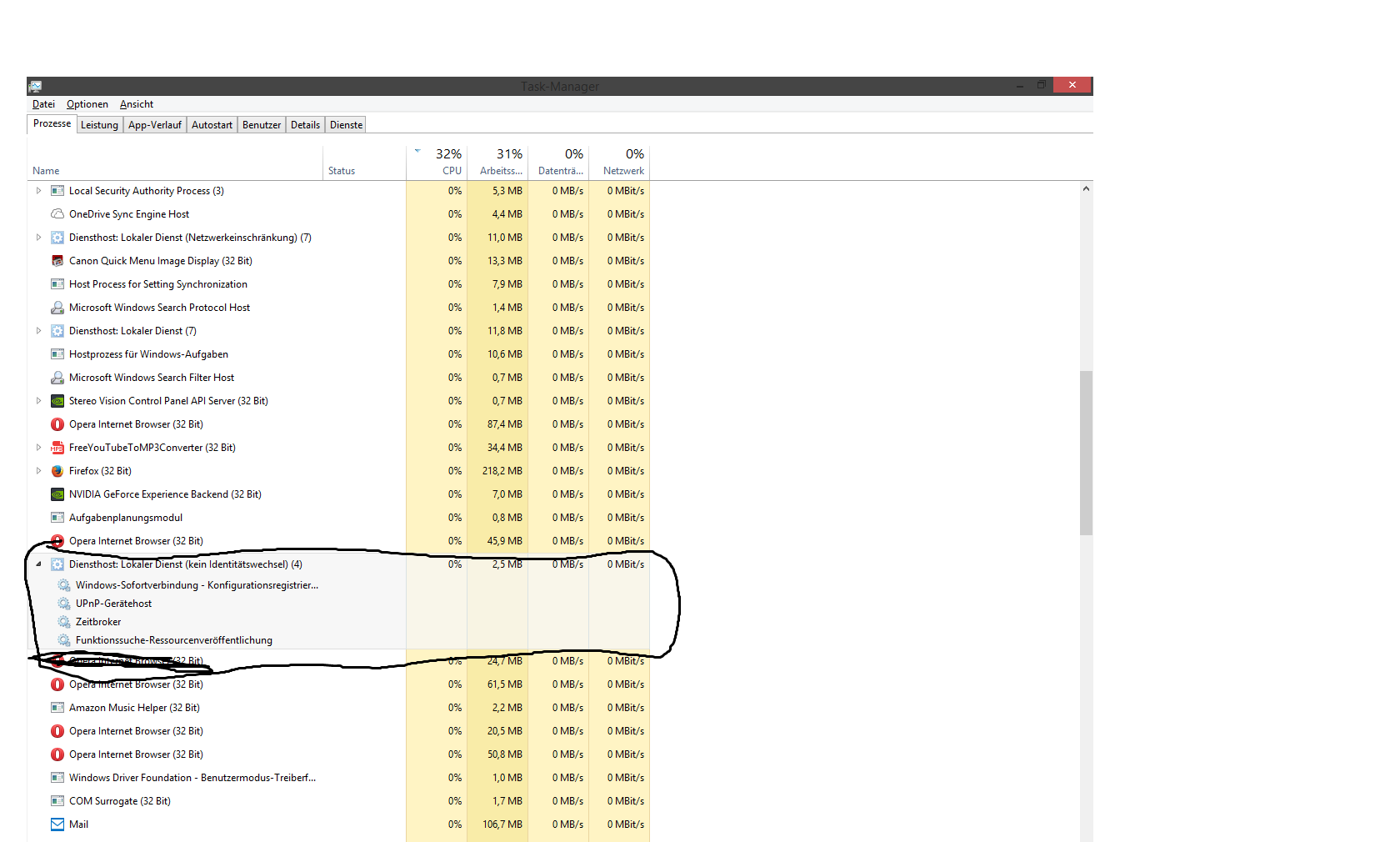Expand the FreeYouTubeToMP3Converter process group
This screenshot has height=842, width=1400.
coord(38,448)
